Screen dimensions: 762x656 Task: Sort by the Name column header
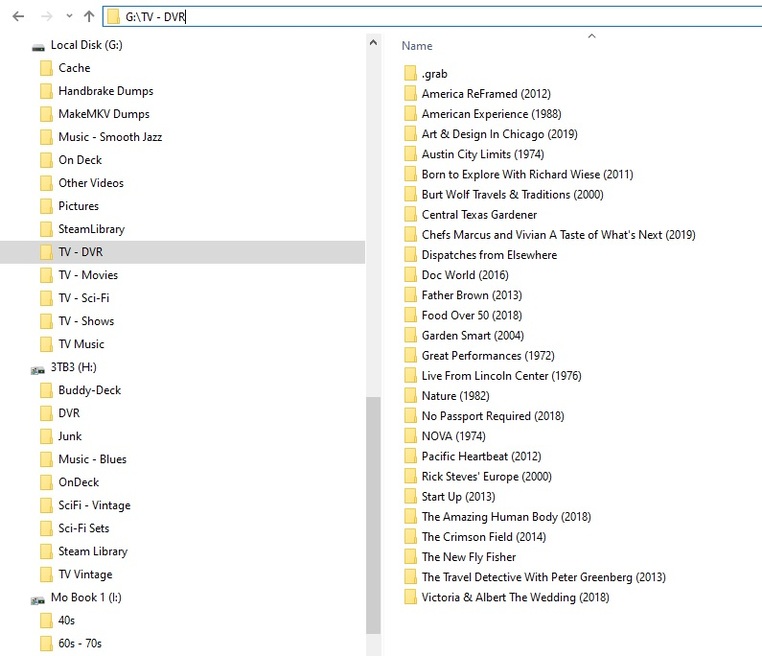point(416,46)
